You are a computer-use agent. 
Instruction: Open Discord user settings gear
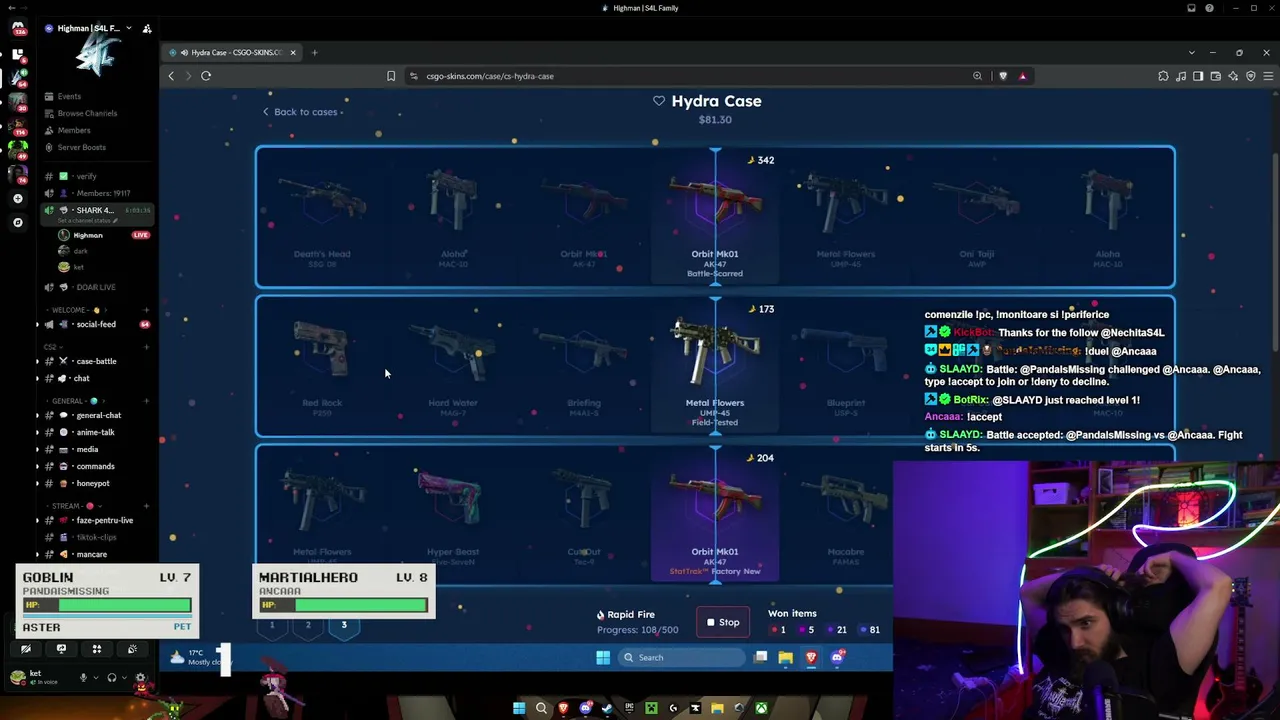140,678
